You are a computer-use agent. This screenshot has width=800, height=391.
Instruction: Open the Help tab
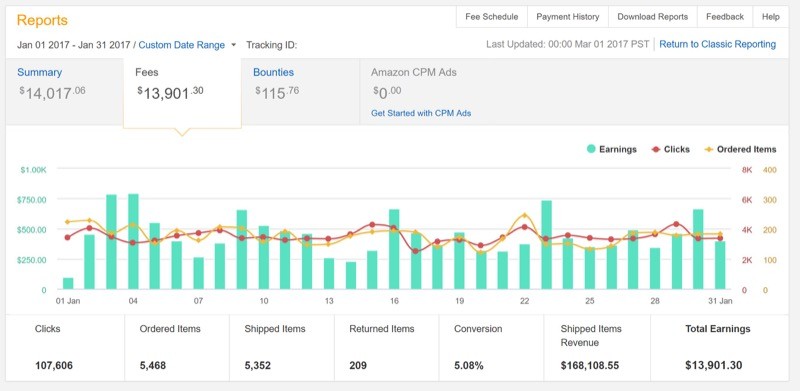click(770, 17)
